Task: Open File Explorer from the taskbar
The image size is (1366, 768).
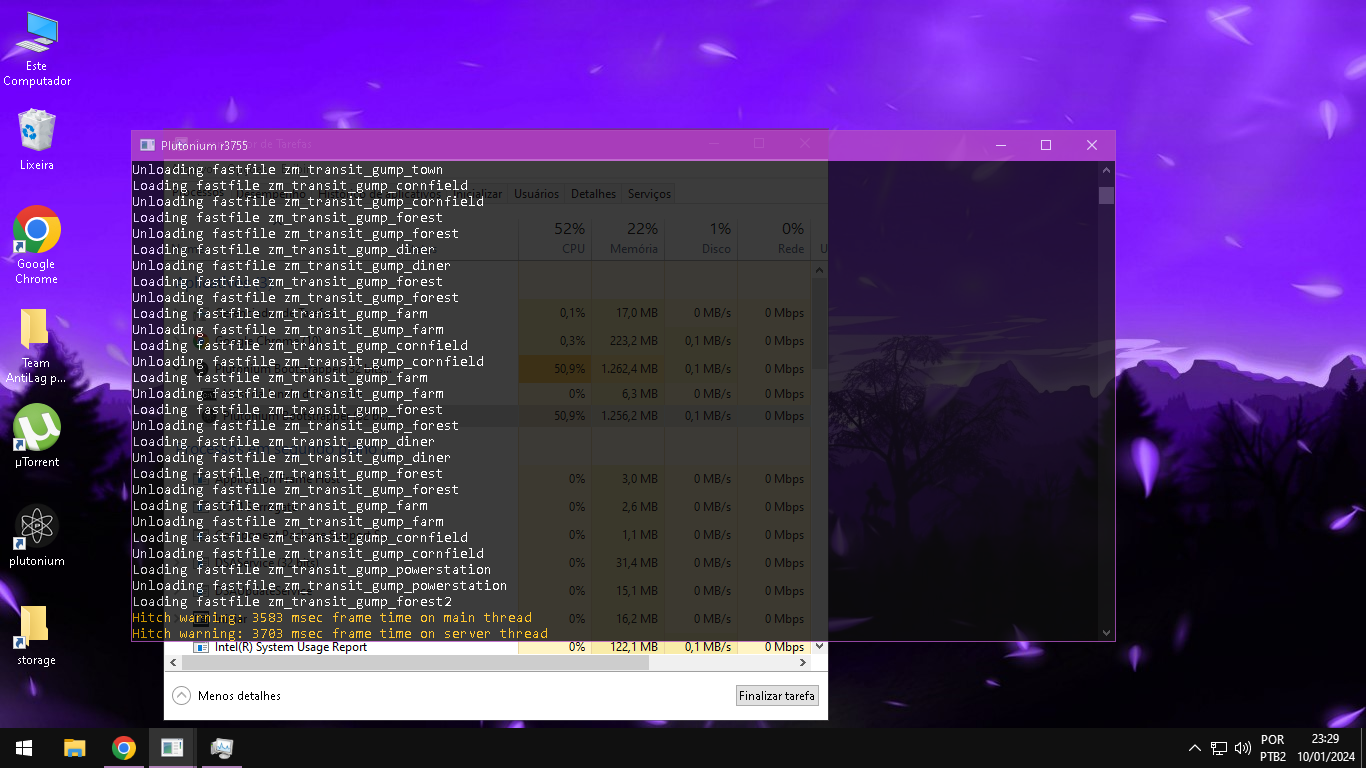Action: pos(75,747)
